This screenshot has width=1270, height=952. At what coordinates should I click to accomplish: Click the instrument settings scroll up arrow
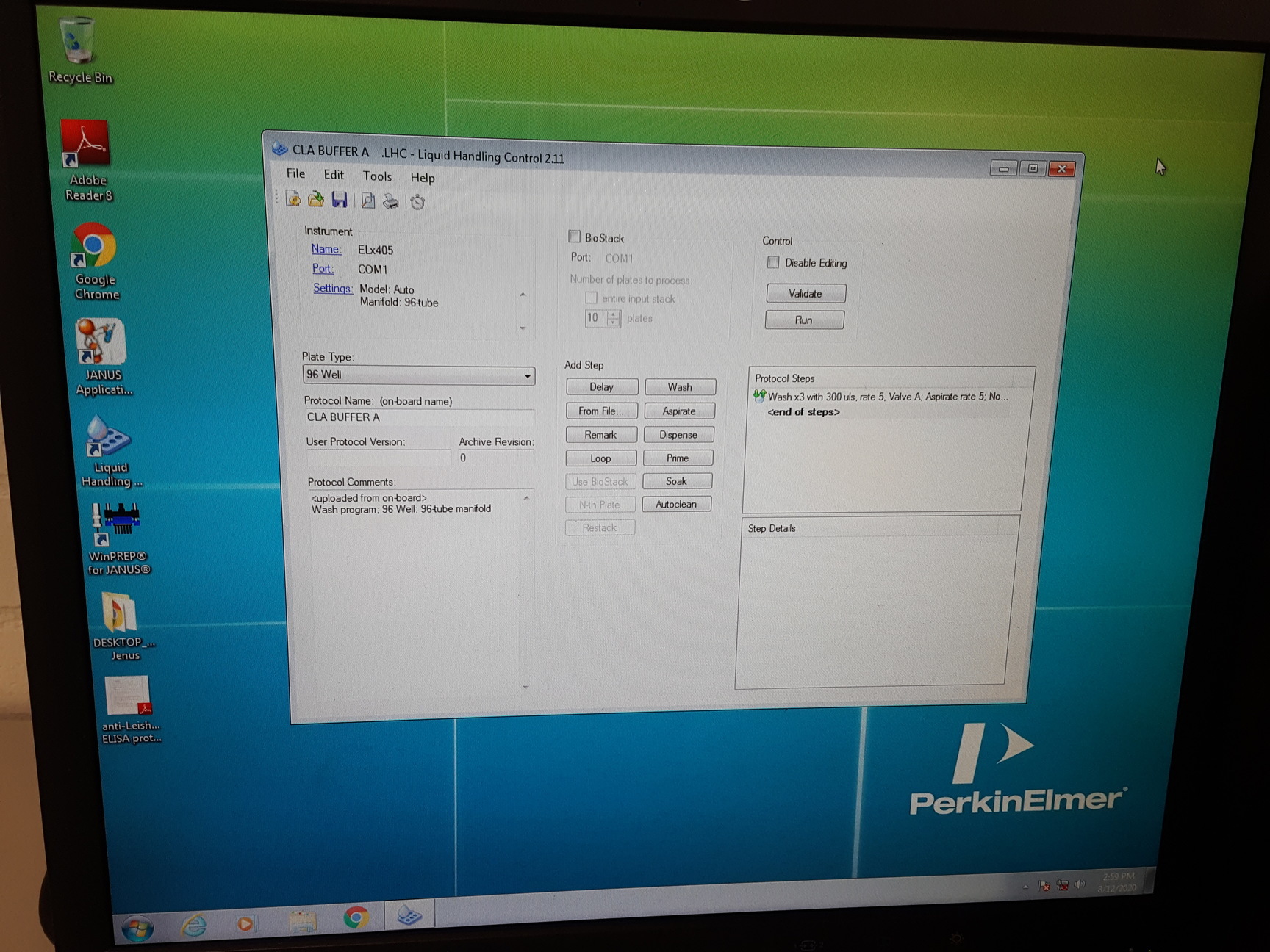[x=523, y=295]
